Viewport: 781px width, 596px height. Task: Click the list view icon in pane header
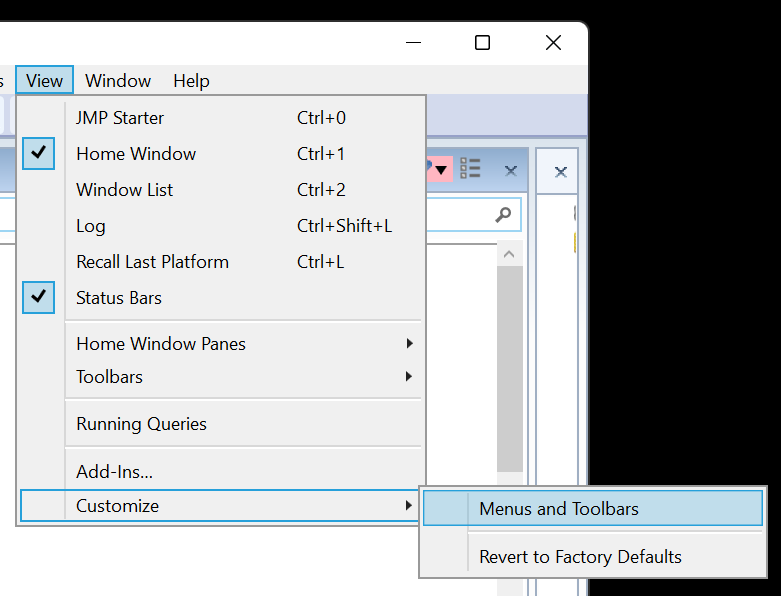coord(470,169)
